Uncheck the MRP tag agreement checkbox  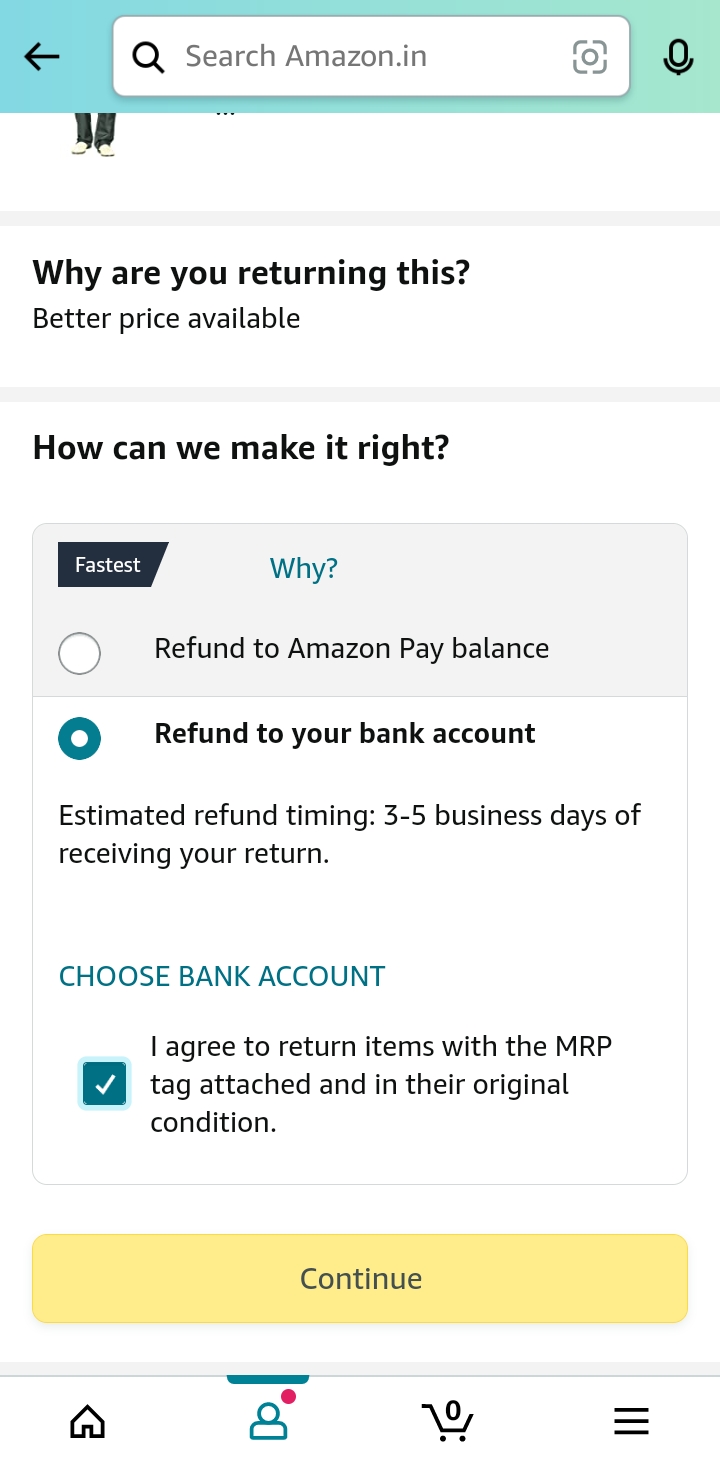[x=105, y=1084]
